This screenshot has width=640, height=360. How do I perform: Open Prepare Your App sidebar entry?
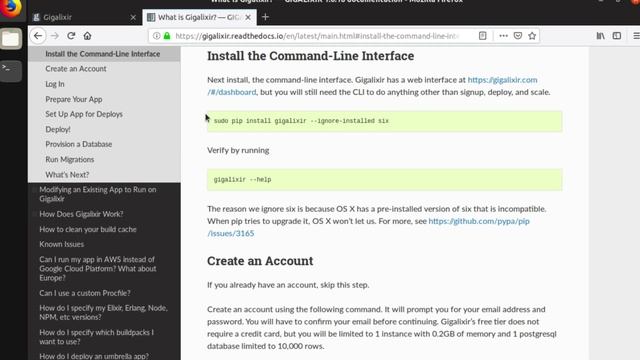73,99
